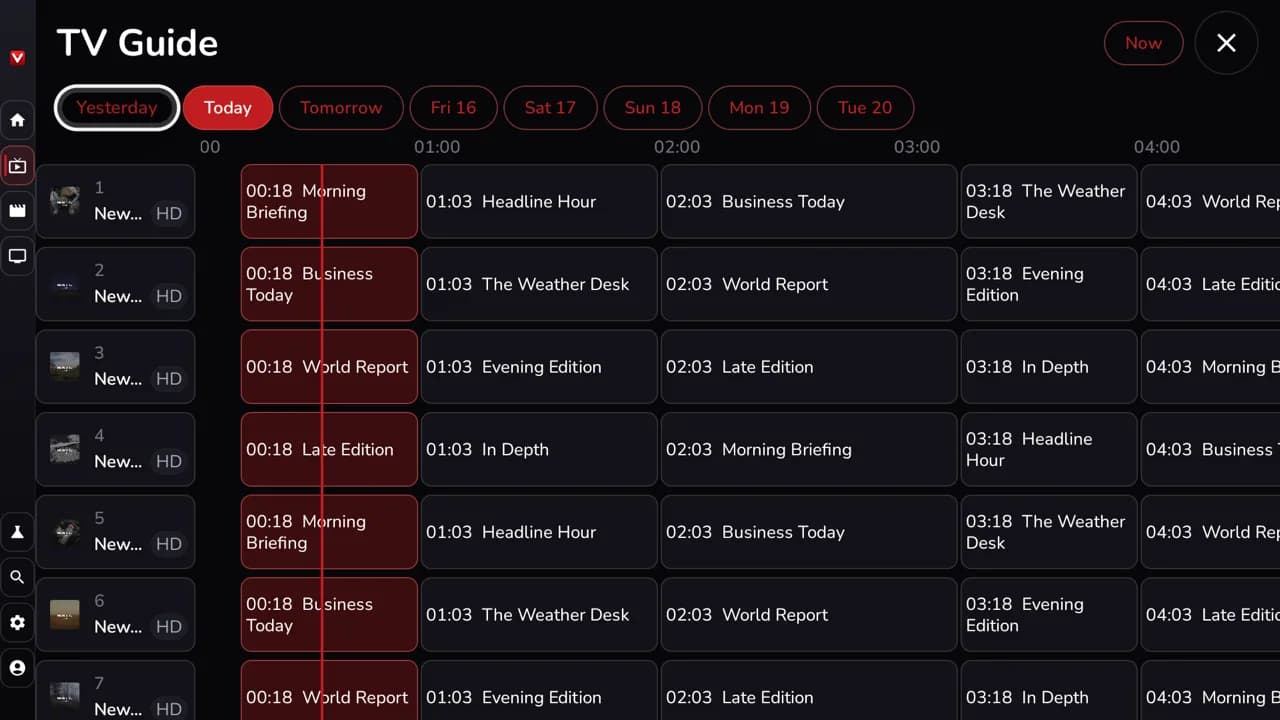
Task: Open 01:03 Evening Edition on channel 3
Action: coord(539,366)
